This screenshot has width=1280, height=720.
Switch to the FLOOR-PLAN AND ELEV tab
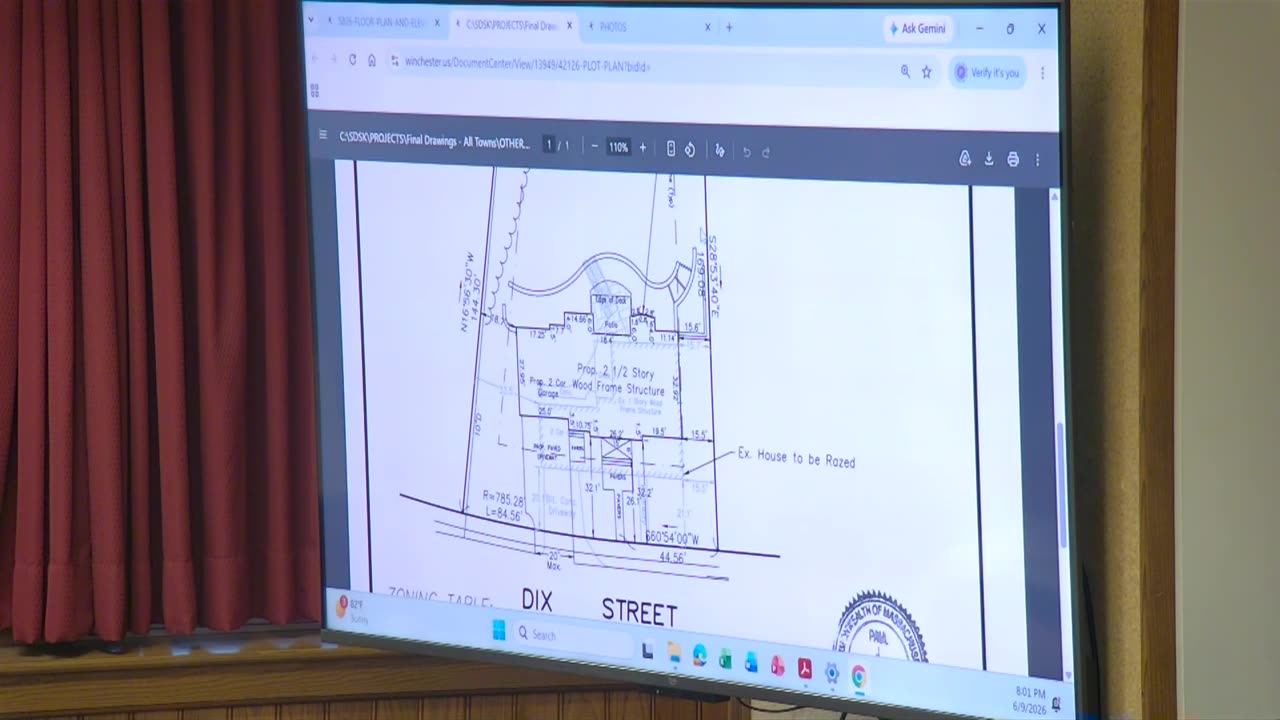(384, 21)
